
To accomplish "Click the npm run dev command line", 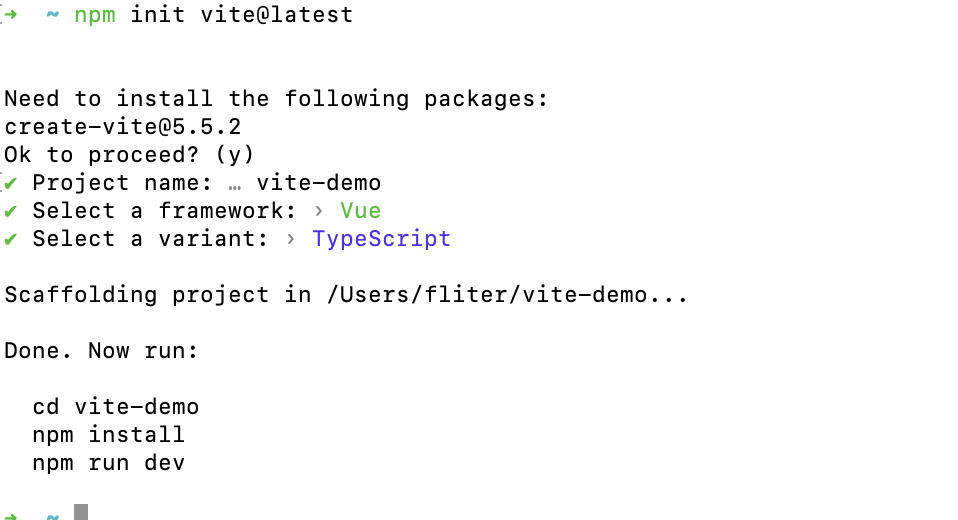I will [108, 463].
